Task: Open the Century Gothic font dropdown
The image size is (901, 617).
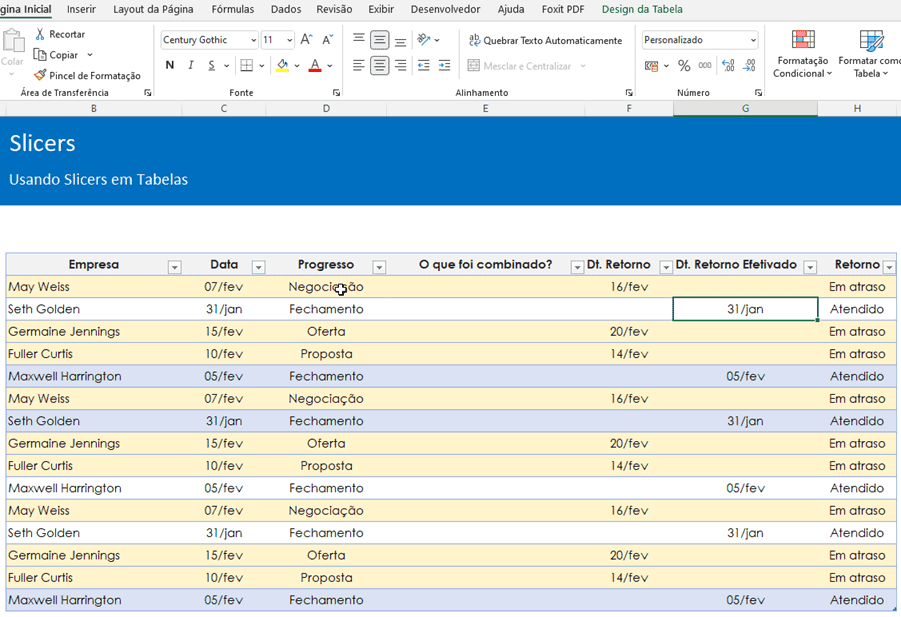Action: pos(252,40)
